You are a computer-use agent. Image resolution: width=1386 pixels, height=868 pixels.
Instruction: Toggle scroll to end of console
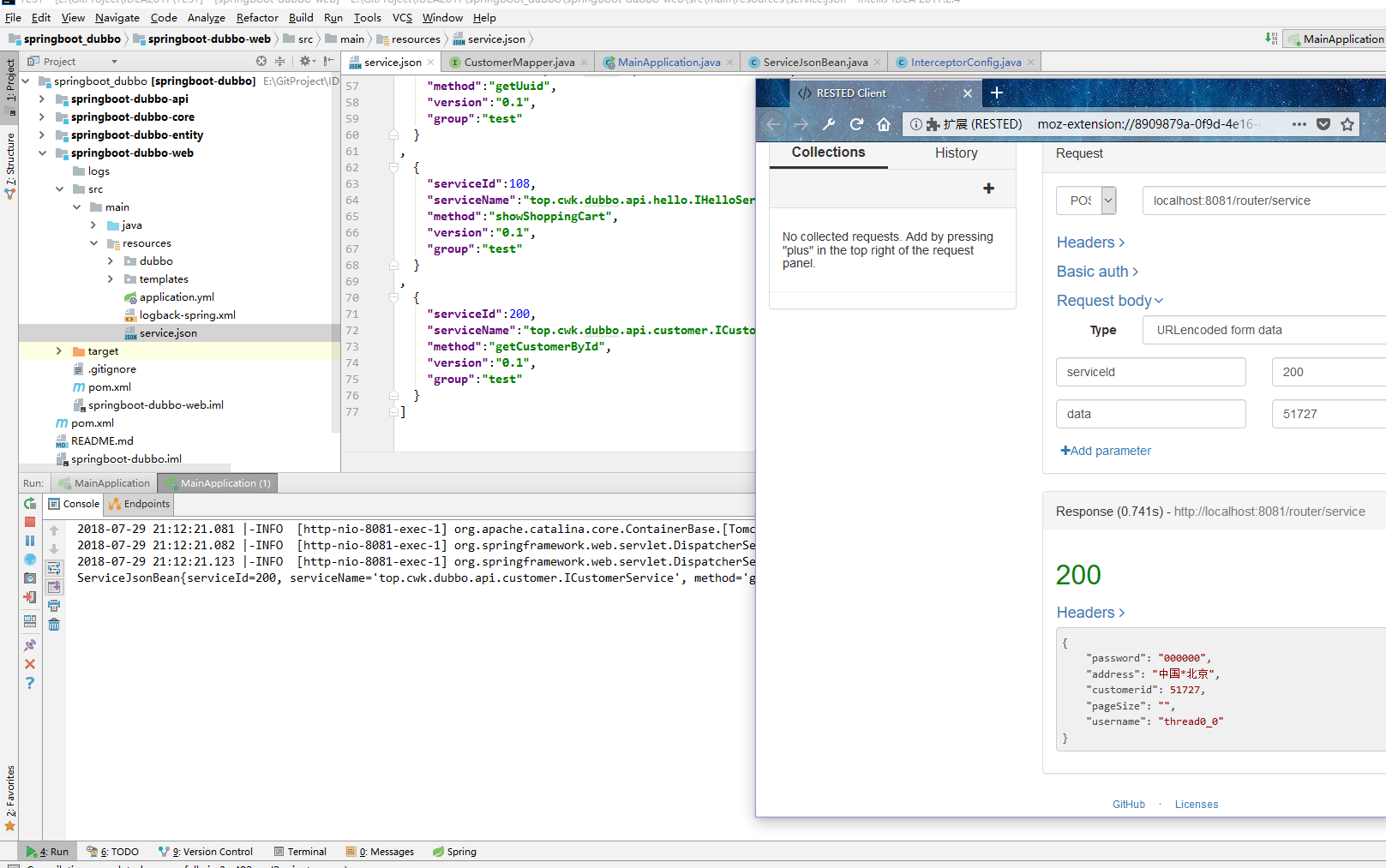[x=54, y=587]
